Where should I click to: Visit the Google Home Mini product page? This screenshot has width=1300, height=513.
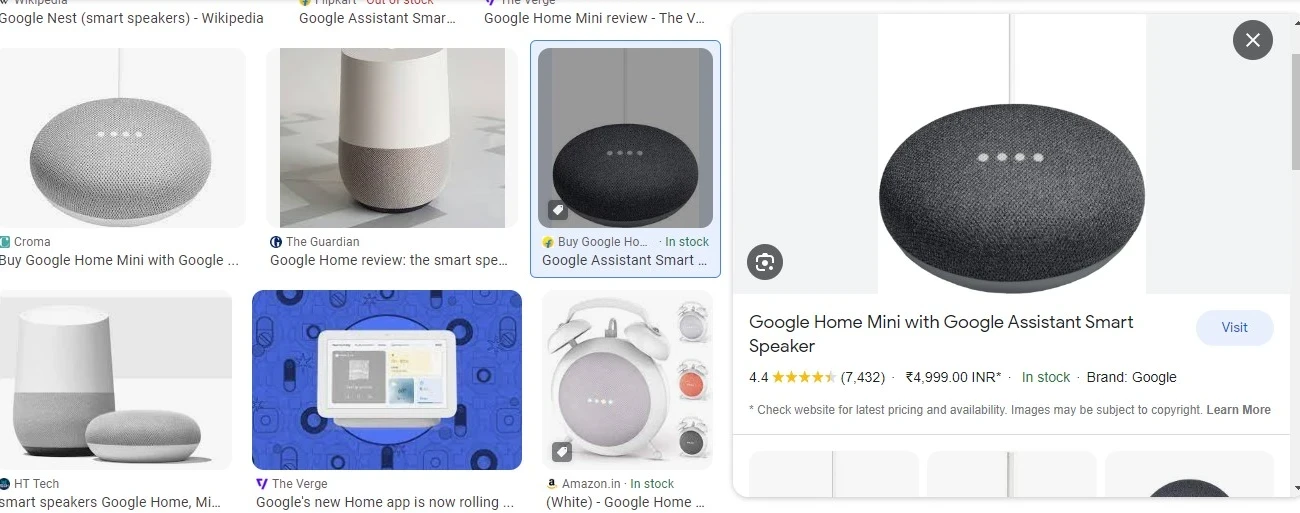coord(1234,328)
